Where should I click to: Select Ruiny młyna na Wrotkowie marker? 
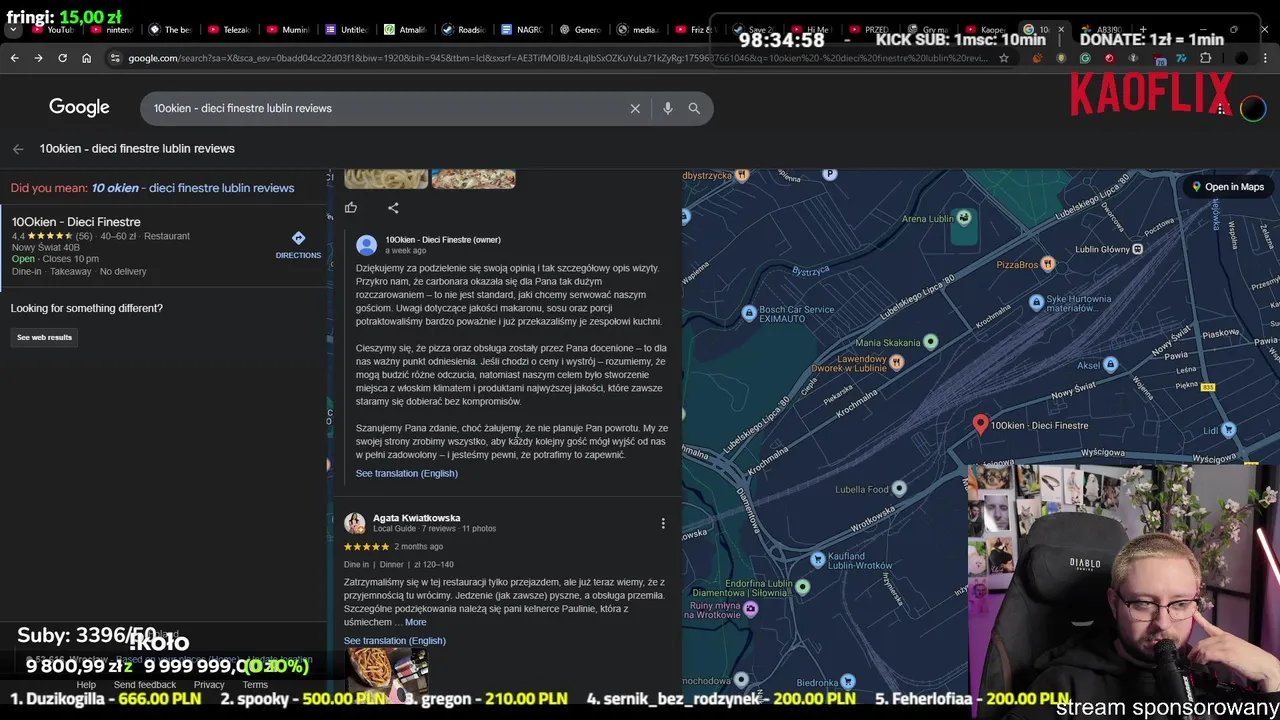751,608
